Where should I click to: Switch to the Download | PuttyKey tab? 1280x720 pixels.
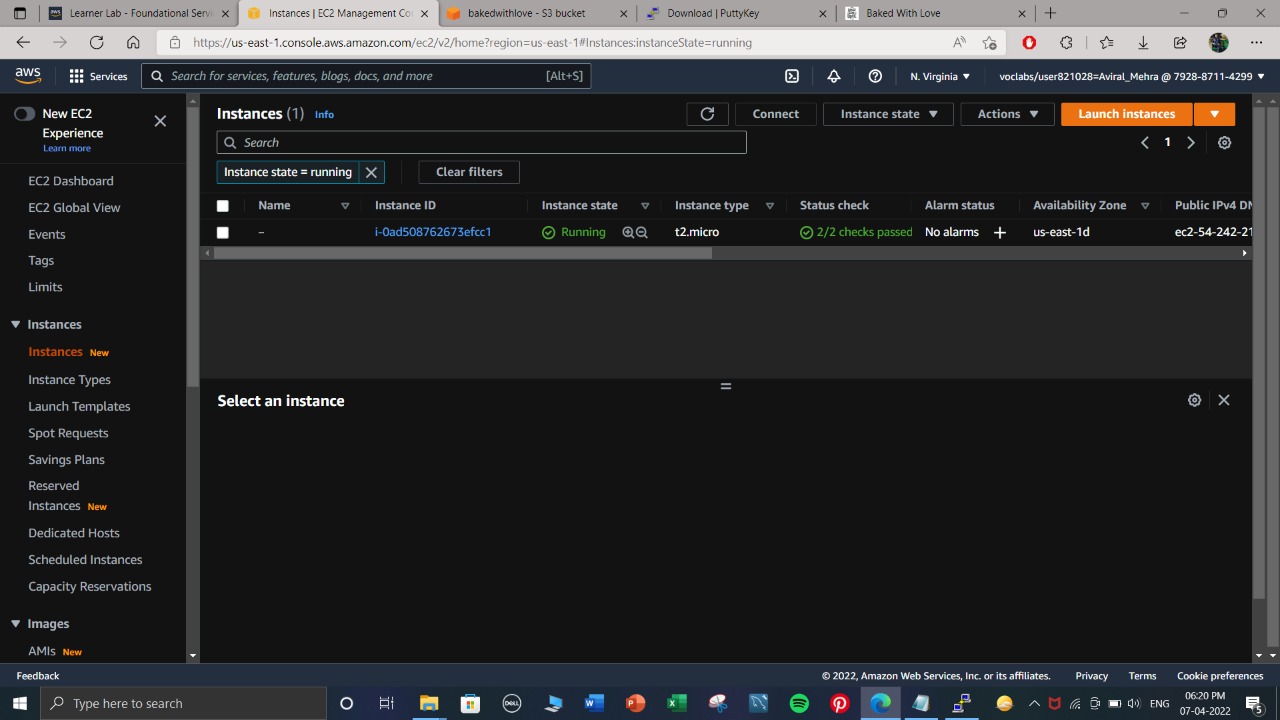736,13
